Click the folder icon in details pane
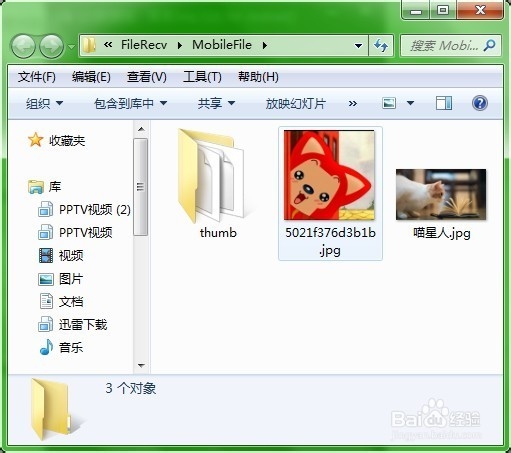 [52, 410]
